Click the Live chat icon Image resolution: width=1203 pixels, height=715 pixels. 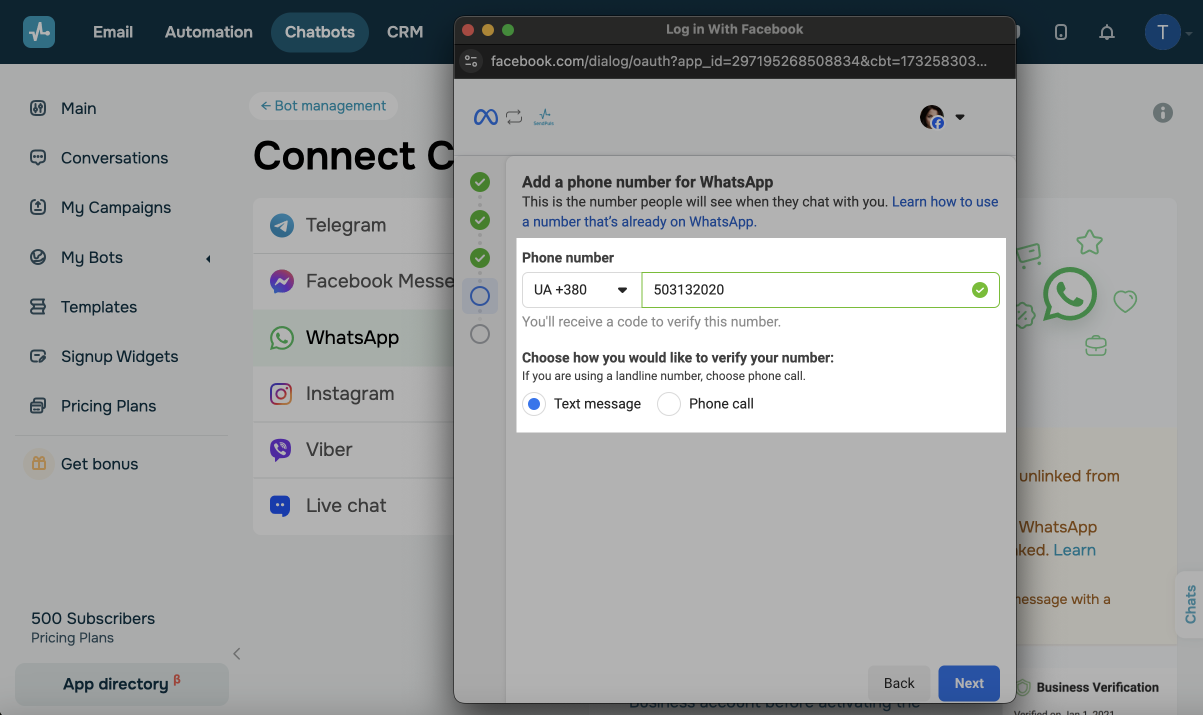coord(281,505)
